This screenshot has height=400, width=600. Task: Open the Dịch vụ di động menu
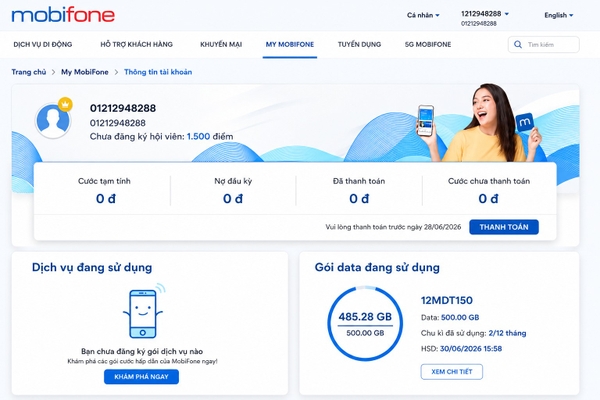pyautogui.click(x=43, y=44)
